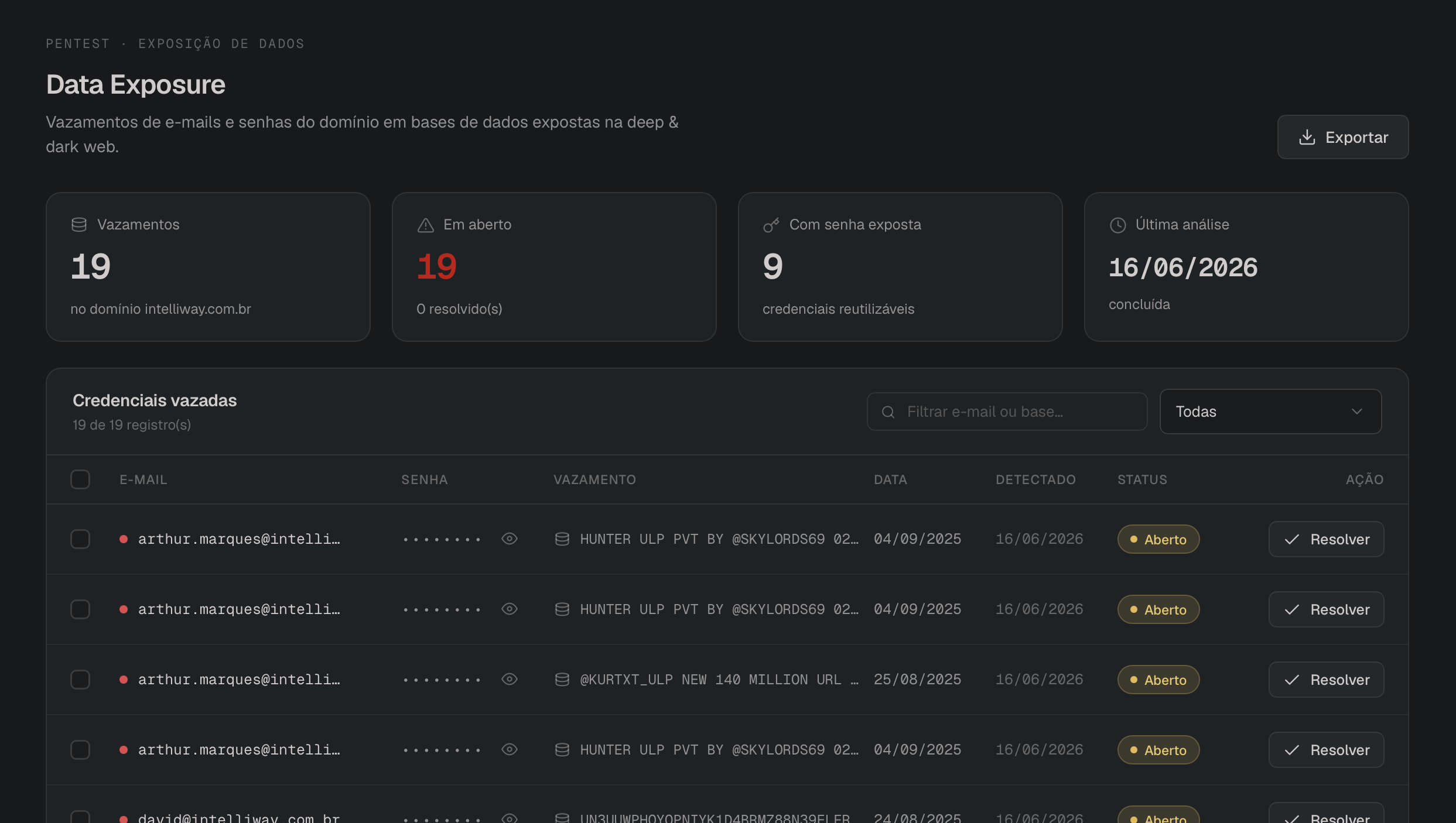Click the Exportar button
1456x823 pixels.
click(1342, 137)
